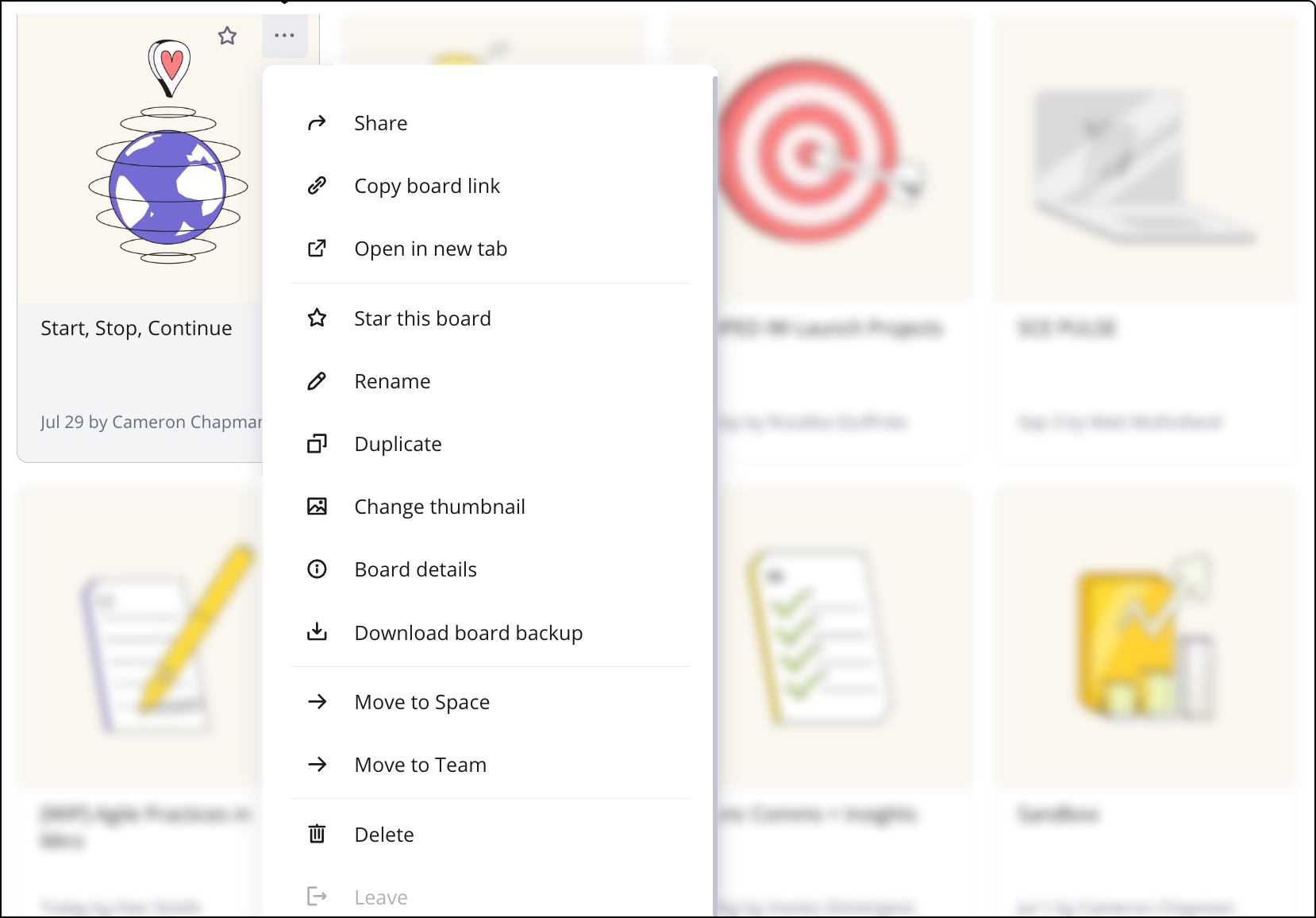The height and width of the screenshot is (918, 1316).
Task: Click the Board details info icon
Action: 317,569
